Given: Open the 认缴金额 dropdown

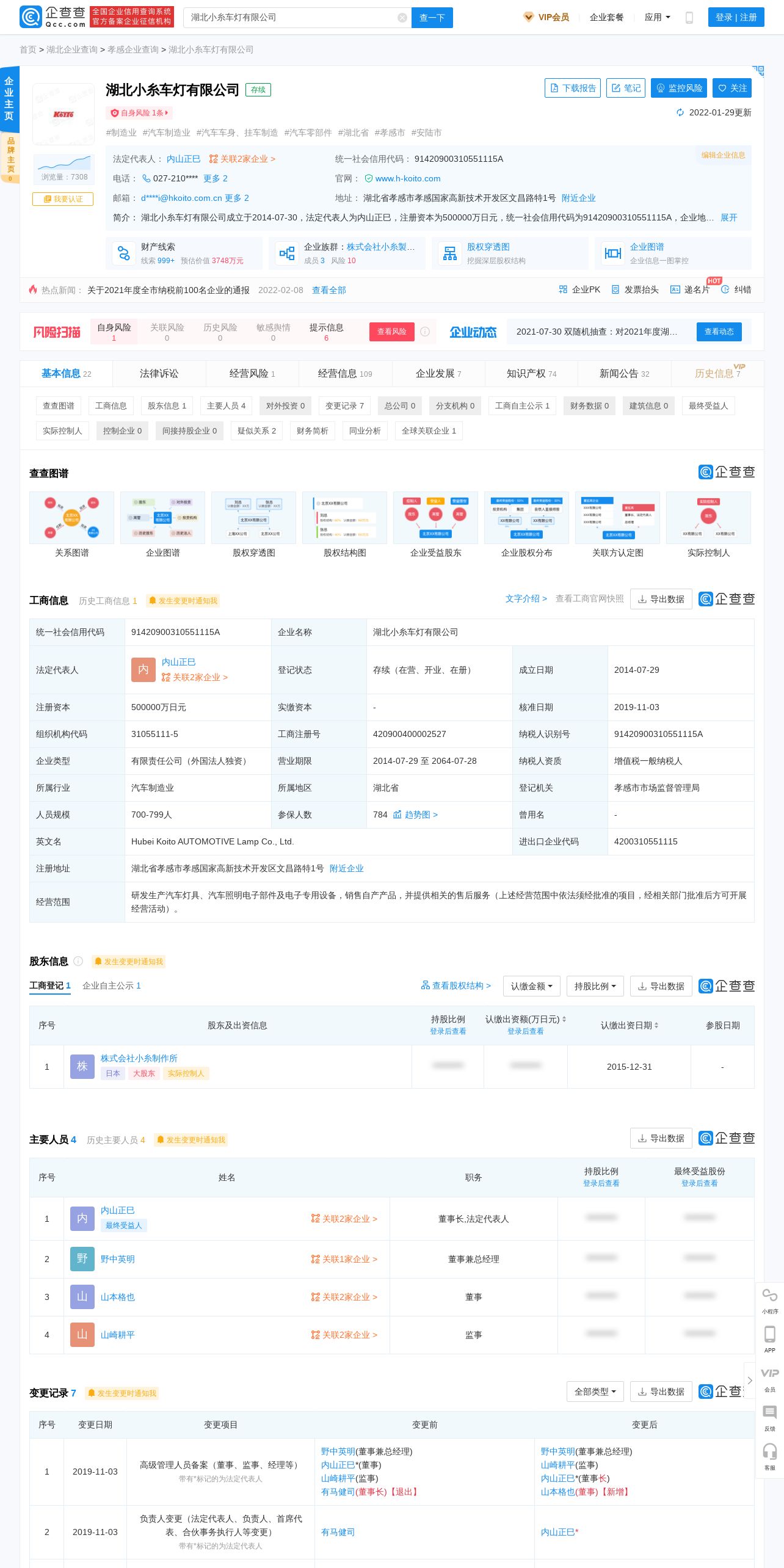Looking at the screenshot, I should (531, 986).
